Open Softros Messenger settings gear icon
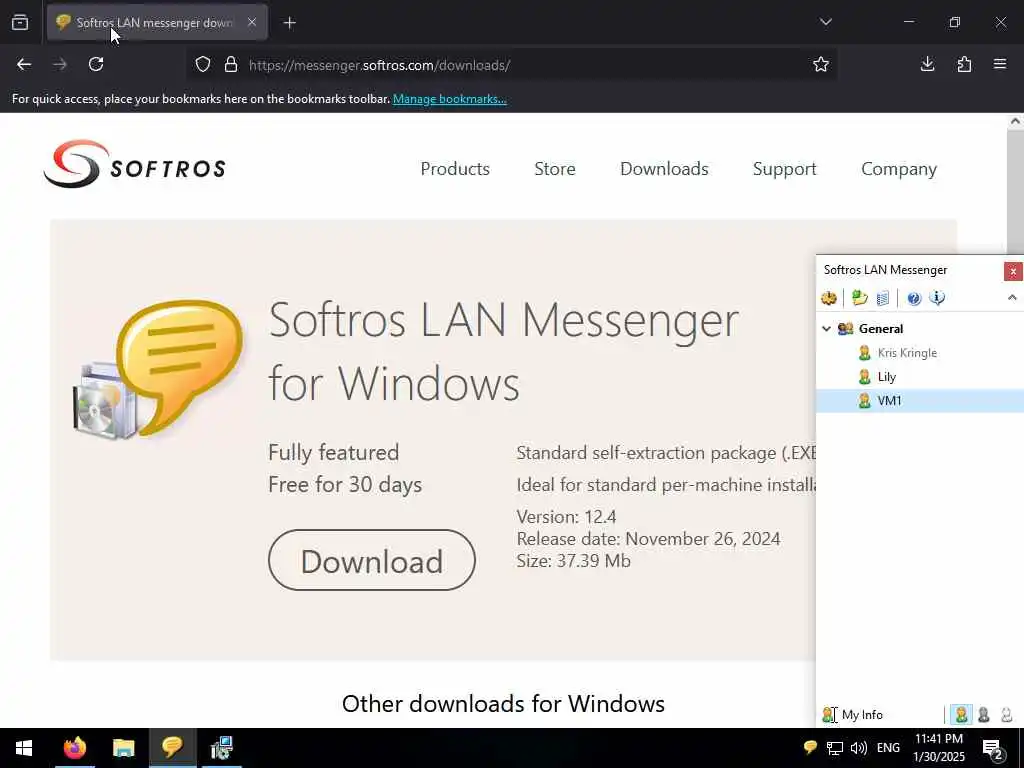Image resolution: width=1024 pixels, height=768 pixels. (x=829, y=298)
